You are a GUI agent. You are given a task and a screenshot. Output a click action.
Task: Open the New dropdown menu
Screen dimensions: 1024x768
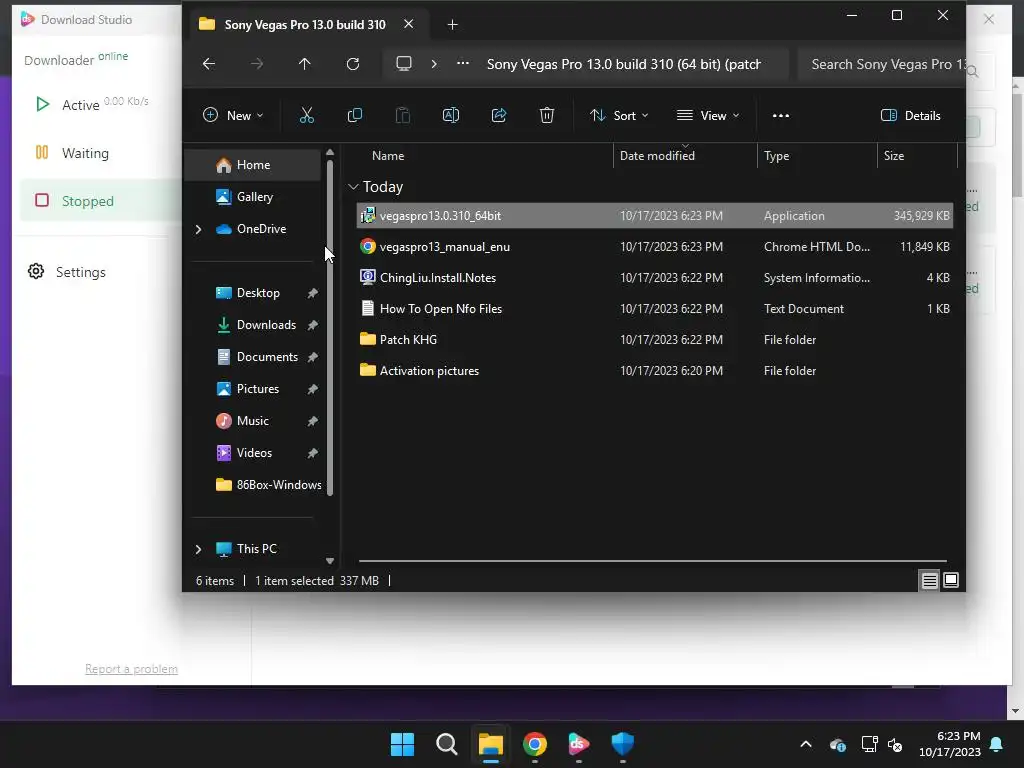click(233, 116)
